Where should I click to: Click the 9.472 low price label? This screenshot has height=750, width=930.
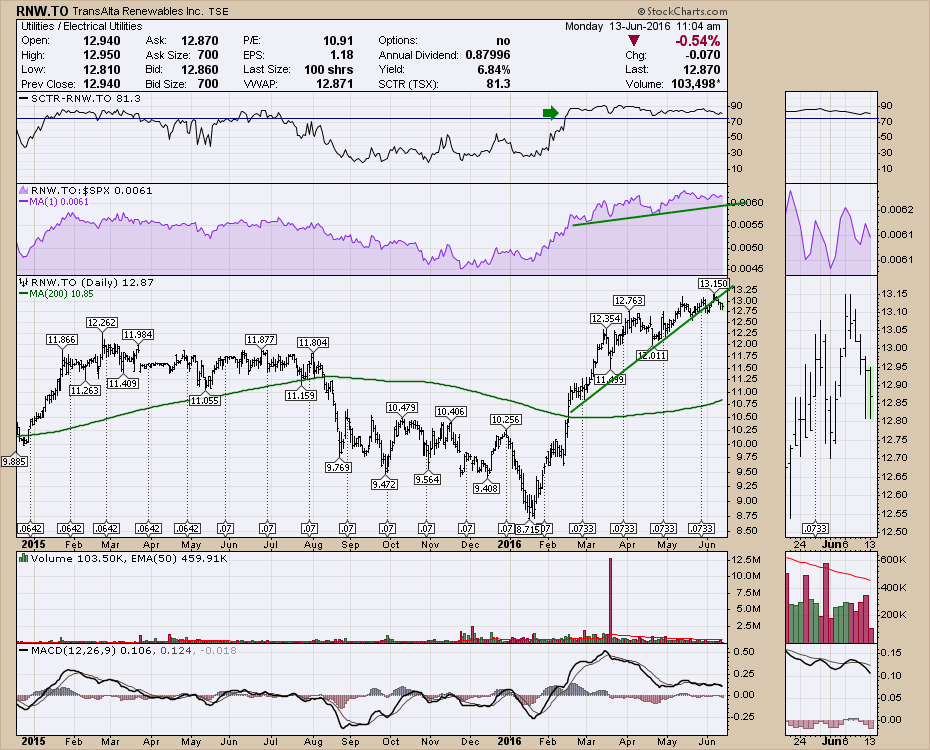coord(384,484)
